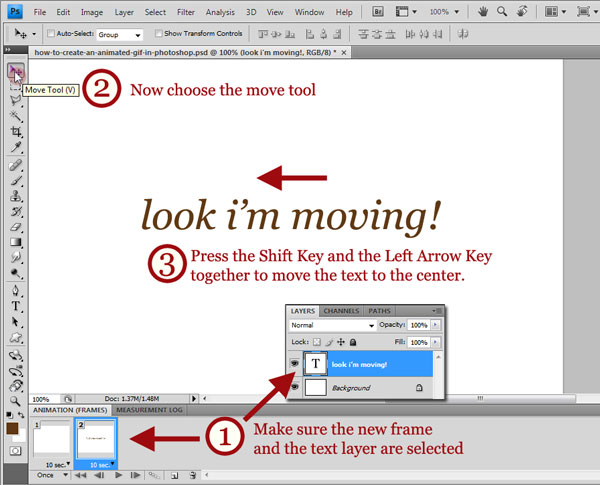
Task: Click the Hand tool in the top bar
Action: click(x=484, y=12)
